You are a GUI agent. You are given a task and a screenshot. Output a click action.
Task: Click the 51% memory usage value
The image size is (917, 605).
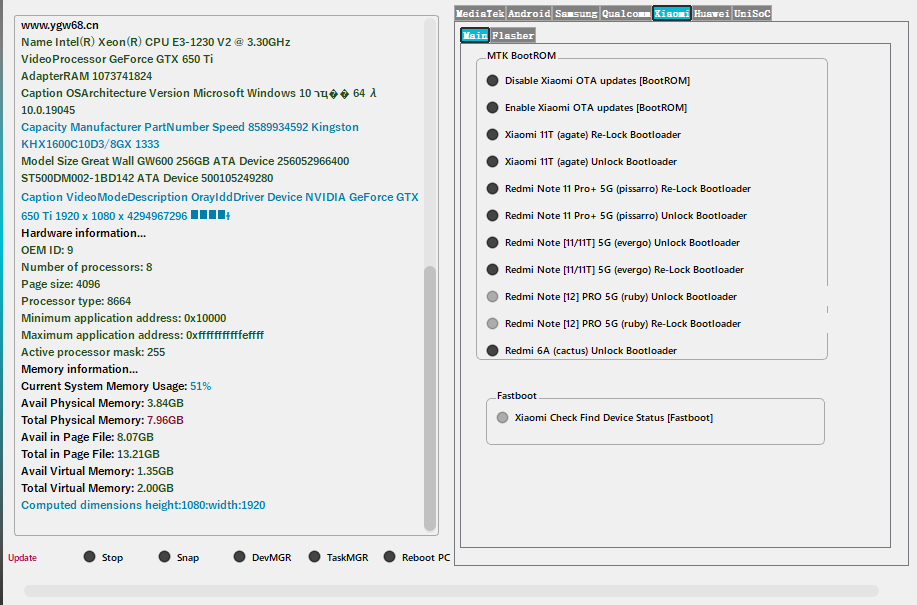coord(201,386)
